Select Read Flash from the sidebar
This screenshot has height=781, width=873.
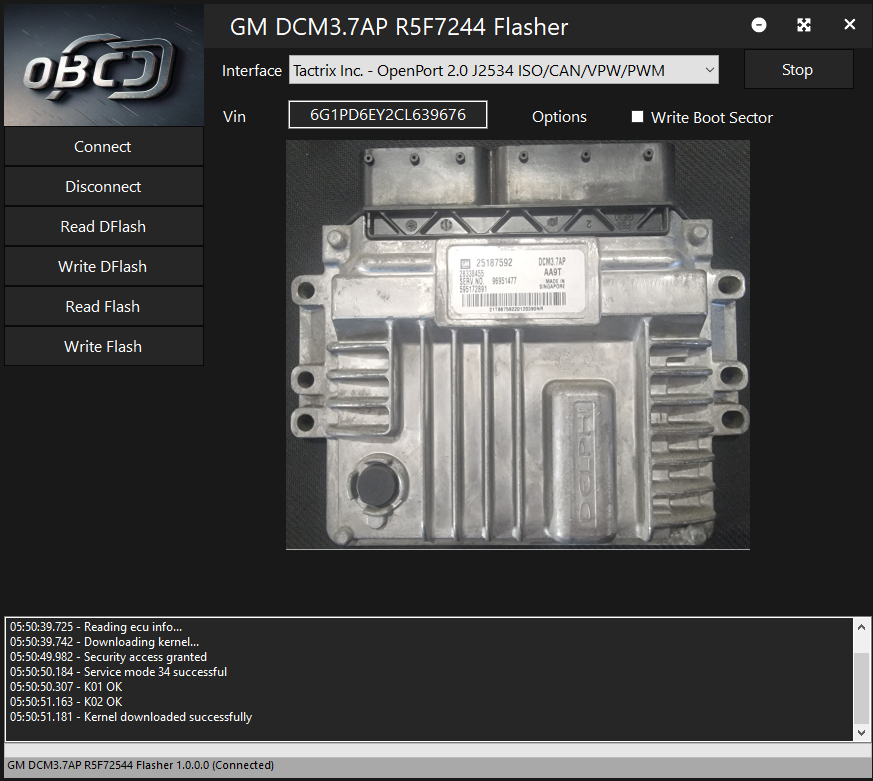(103, 306)
